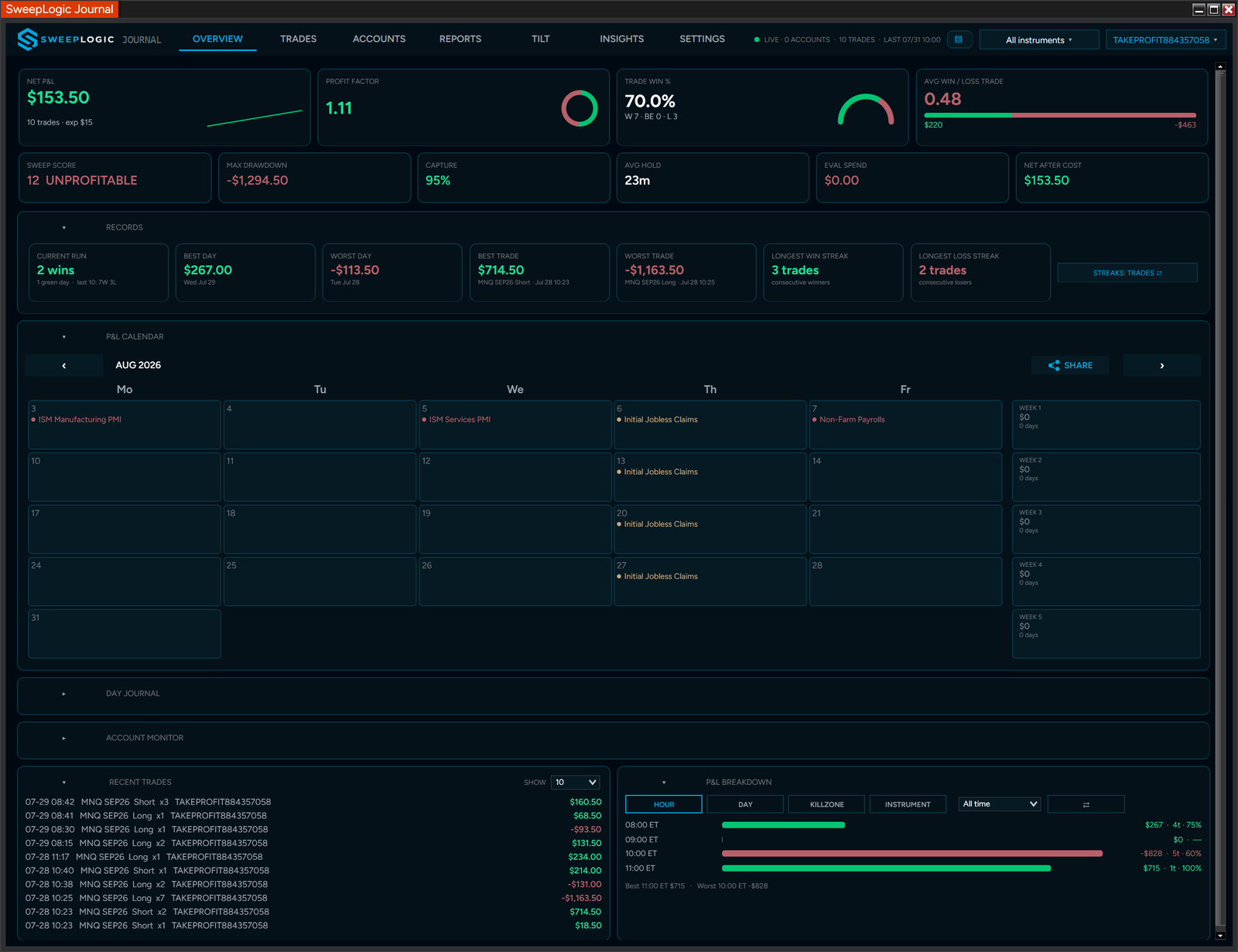Click the 11:00 ET green P&L bar
Screen dimensions: 1238x952
click(x=886, y=868)
